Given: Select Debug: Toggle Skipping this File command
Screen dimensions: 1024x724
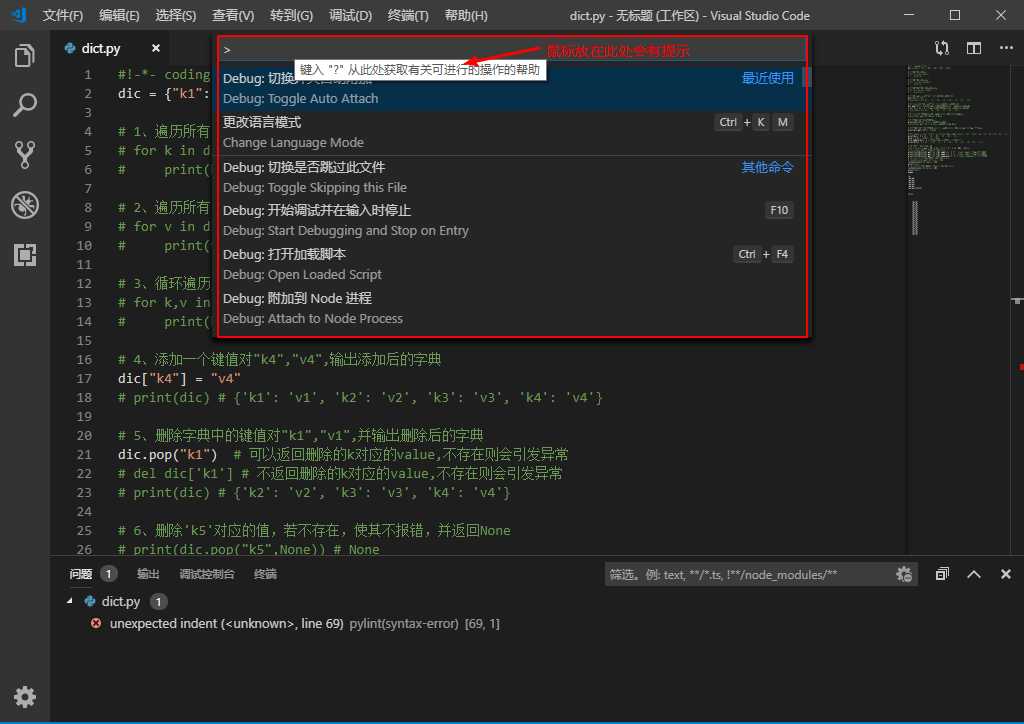Looking at the screenshot, I should 513,177.
